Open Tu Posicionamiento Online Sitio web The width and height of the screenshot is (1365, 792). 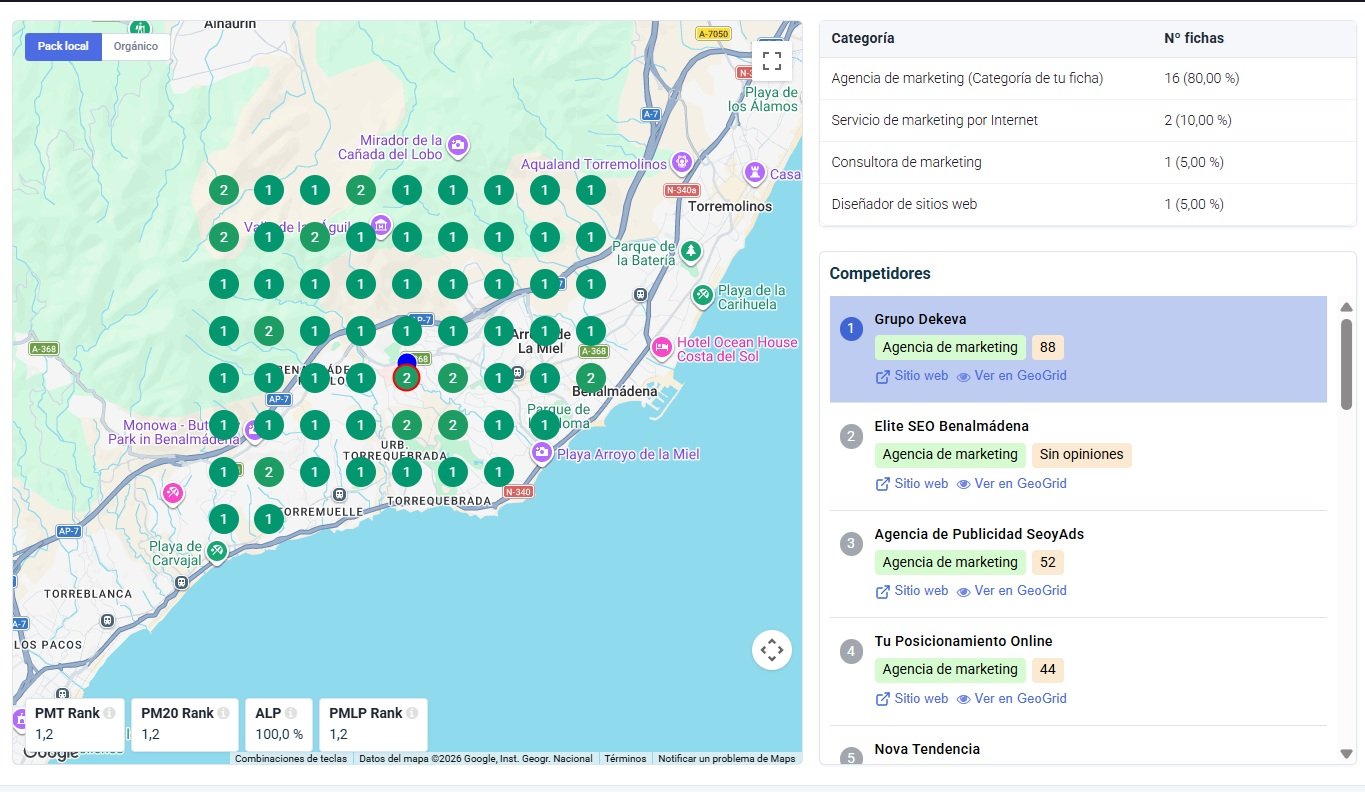click(911, 698)
